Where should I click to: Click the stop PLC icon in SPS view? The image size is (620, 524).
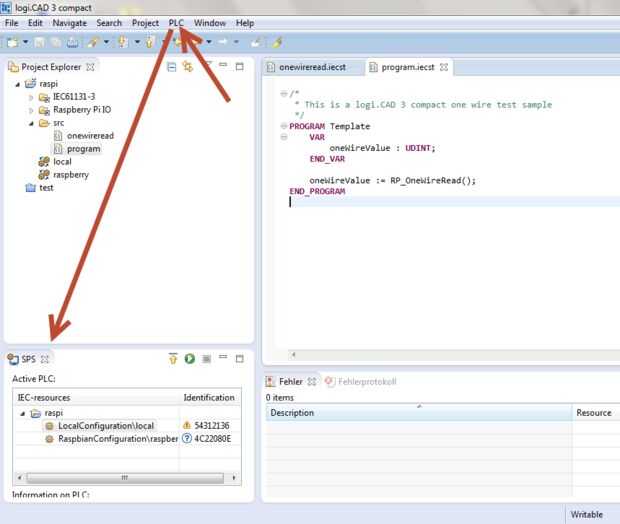206,359
